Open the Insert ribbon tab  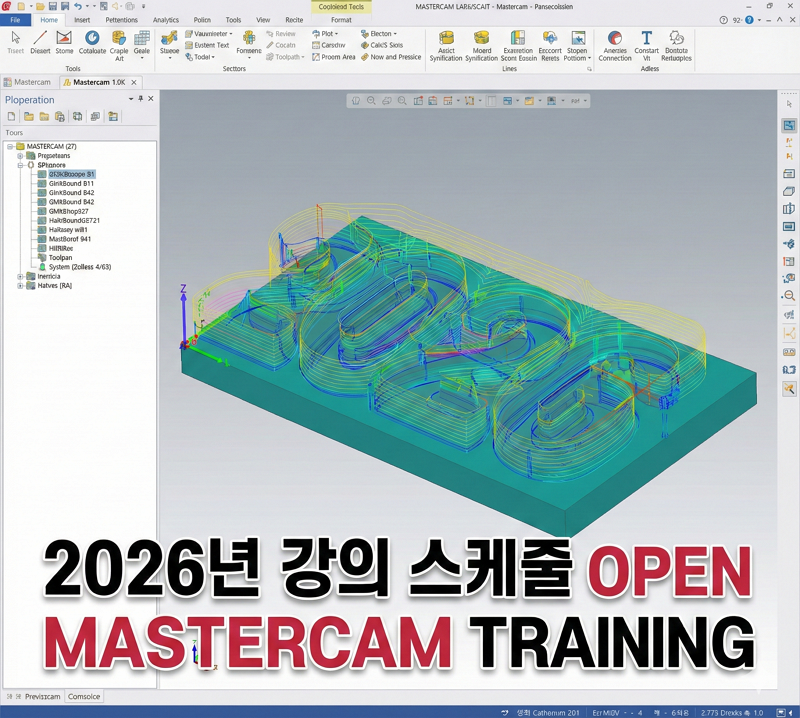pyautogui.click(x=82, y=19)
